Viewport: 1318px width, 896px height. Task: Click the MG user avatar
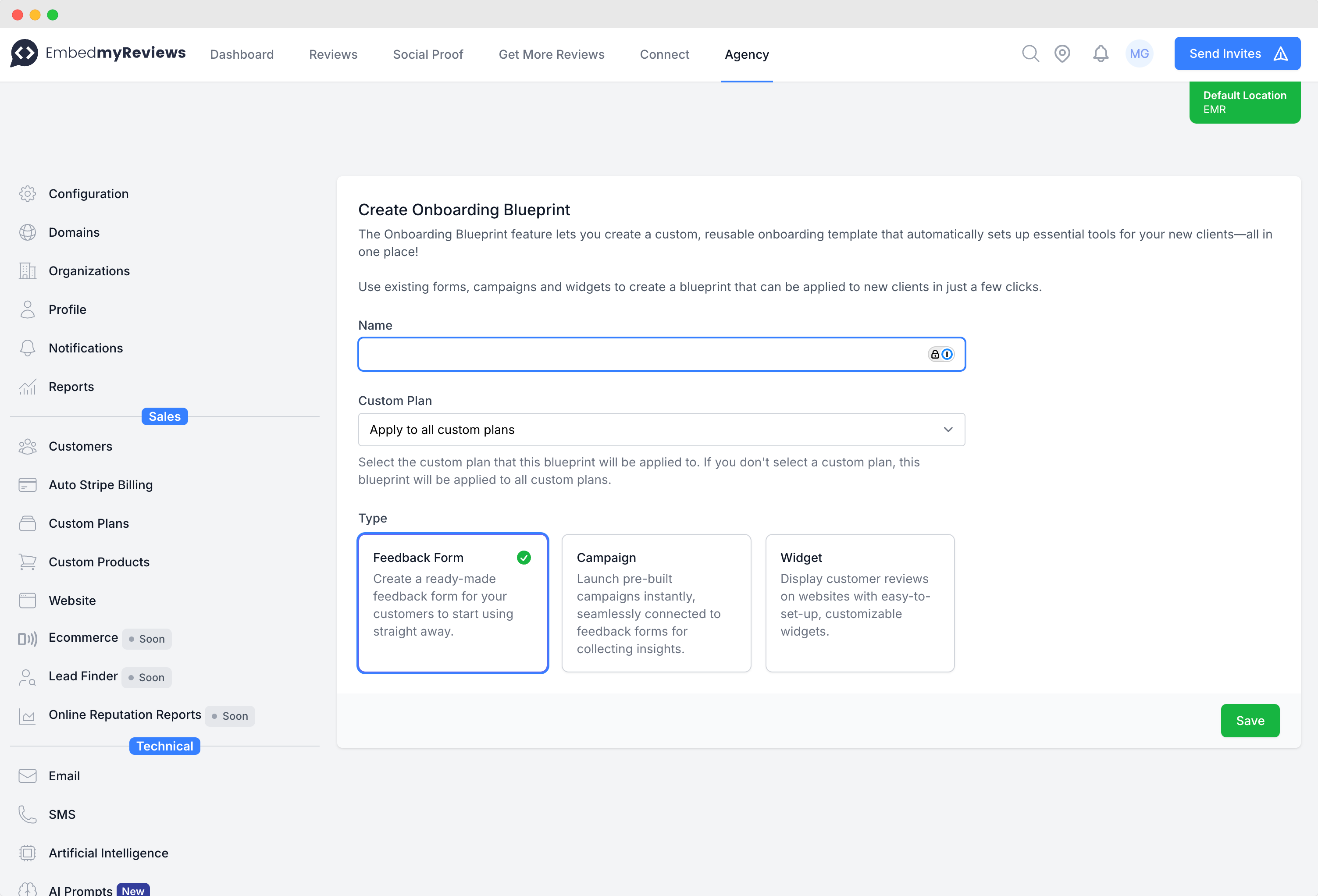click(x=1139, y=54)
